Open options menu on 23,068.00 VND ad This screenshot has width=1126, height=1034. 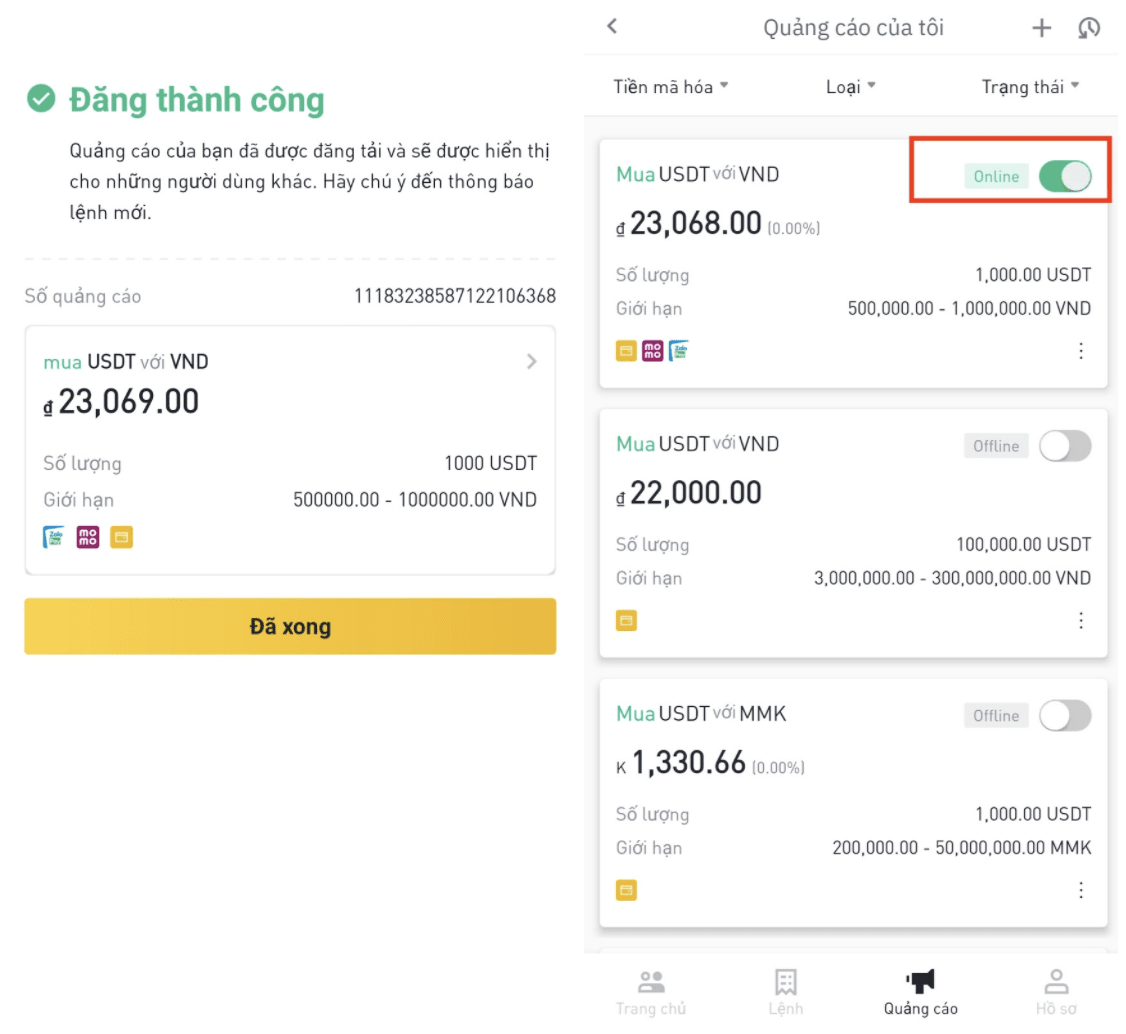point(1081,351)
